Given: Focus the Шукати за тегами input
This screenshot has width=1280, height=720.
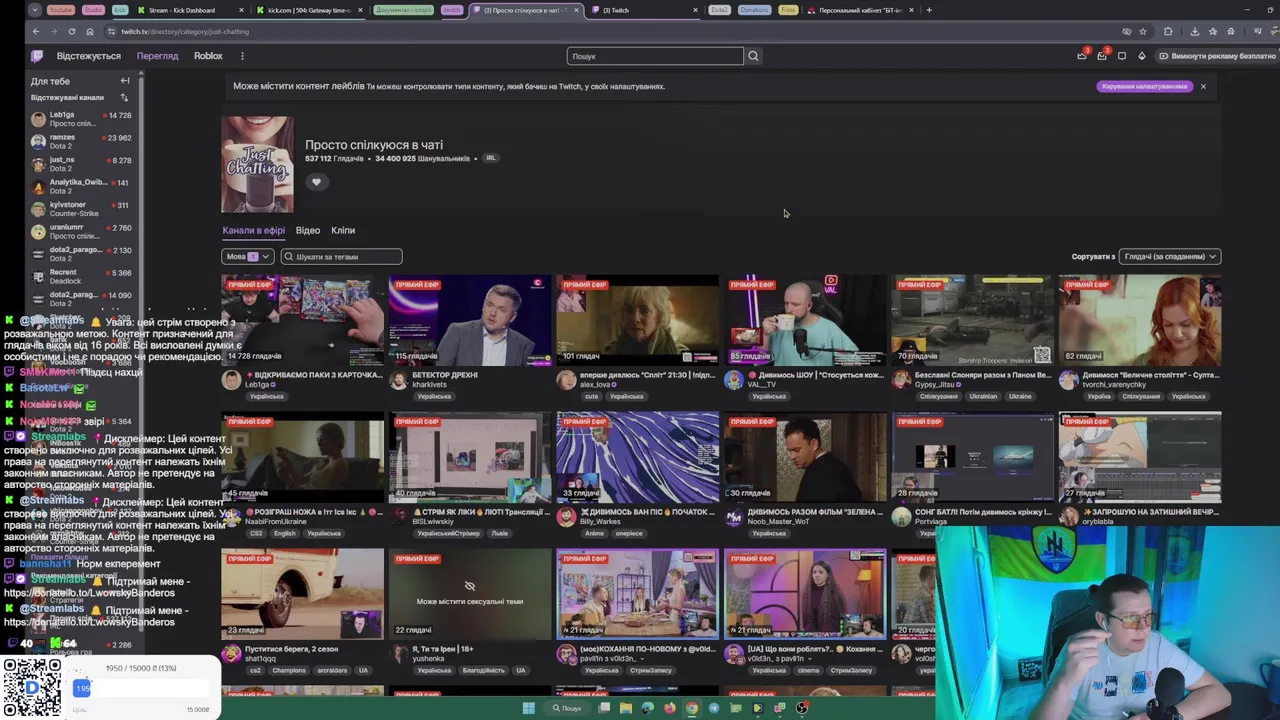Looking at the screenshot, I should tap(340, 257).
